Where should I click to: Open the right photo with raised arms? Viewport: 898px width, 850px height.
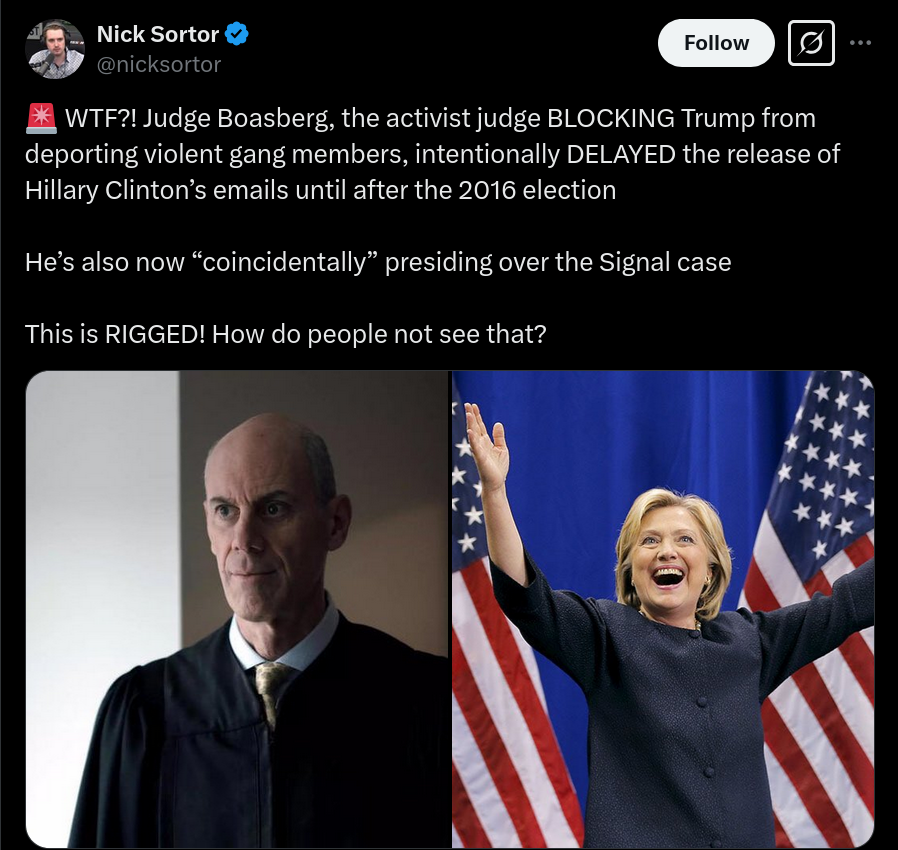coord(663,609)
